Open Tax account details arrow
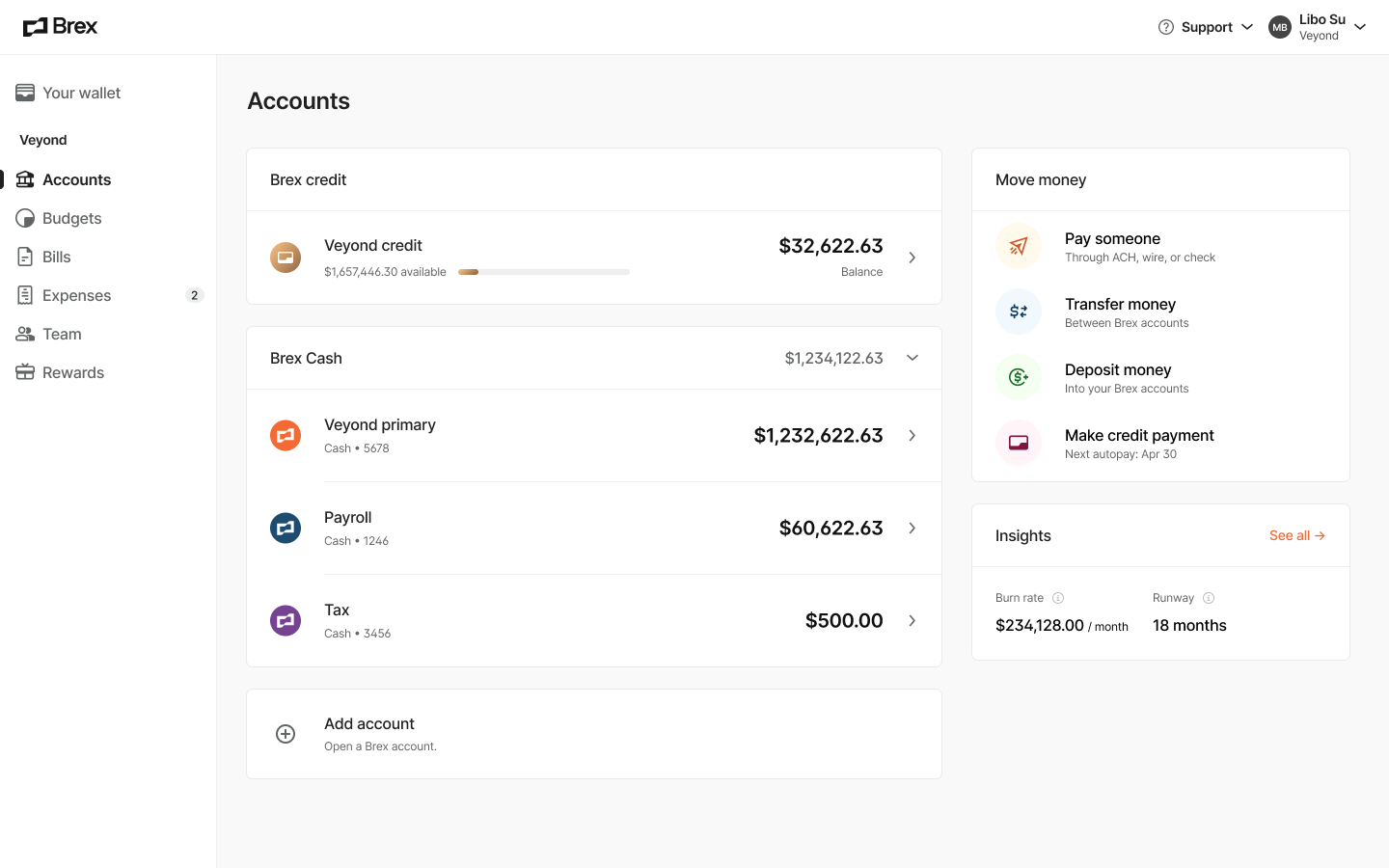 (x=912, y=621)
